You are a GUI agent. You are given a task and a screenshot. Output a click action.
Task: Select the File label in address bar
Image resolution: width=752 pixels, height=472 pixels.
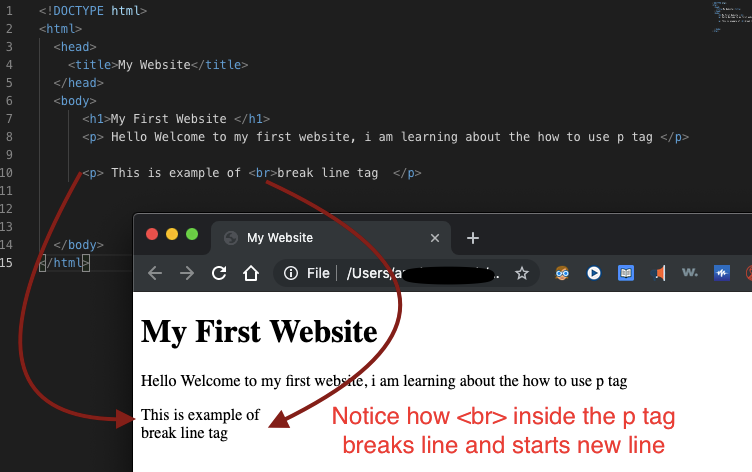point(318,273)
